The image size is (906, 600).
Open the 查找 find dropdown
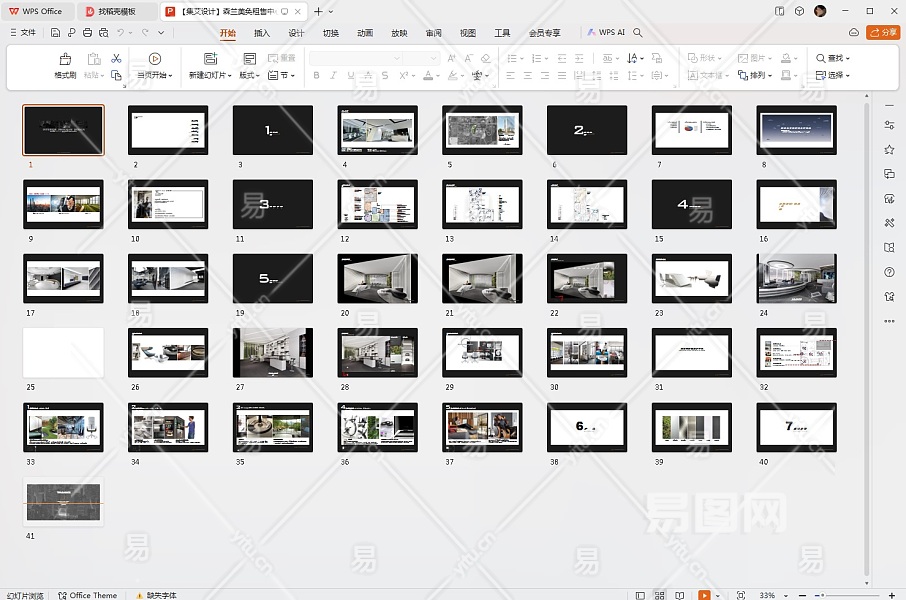click(x=833, y=59)
